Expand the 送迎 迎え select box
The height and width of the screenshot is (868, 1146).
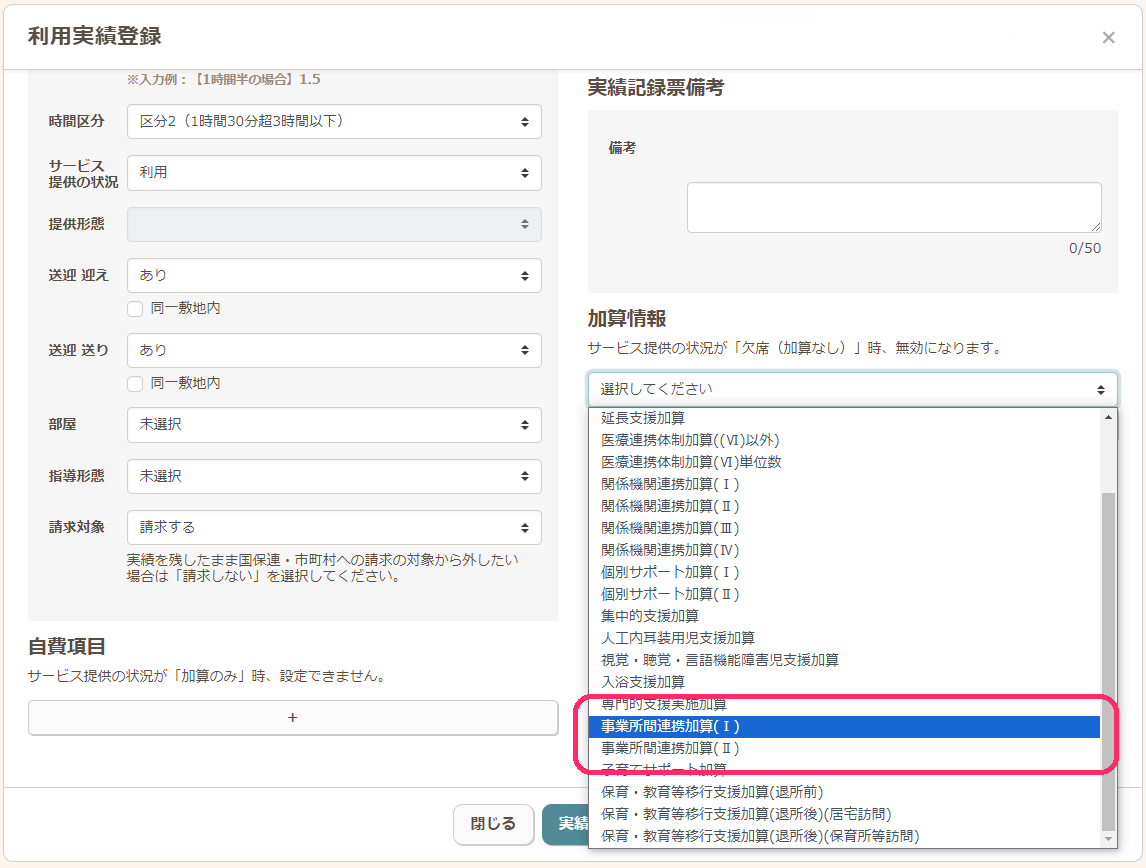tap(334, 276)
